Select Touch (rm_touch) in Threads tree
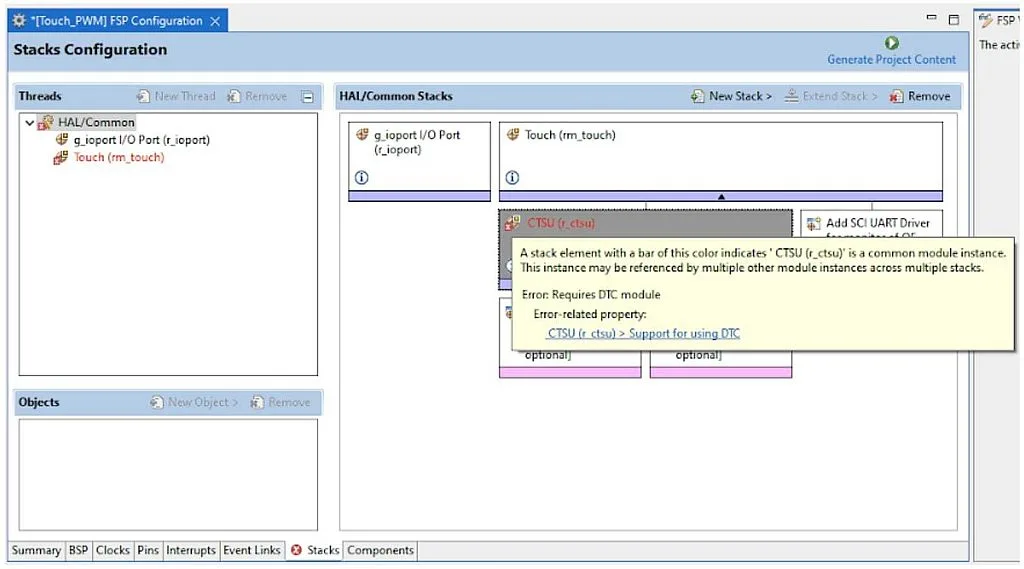 [118, 157]
